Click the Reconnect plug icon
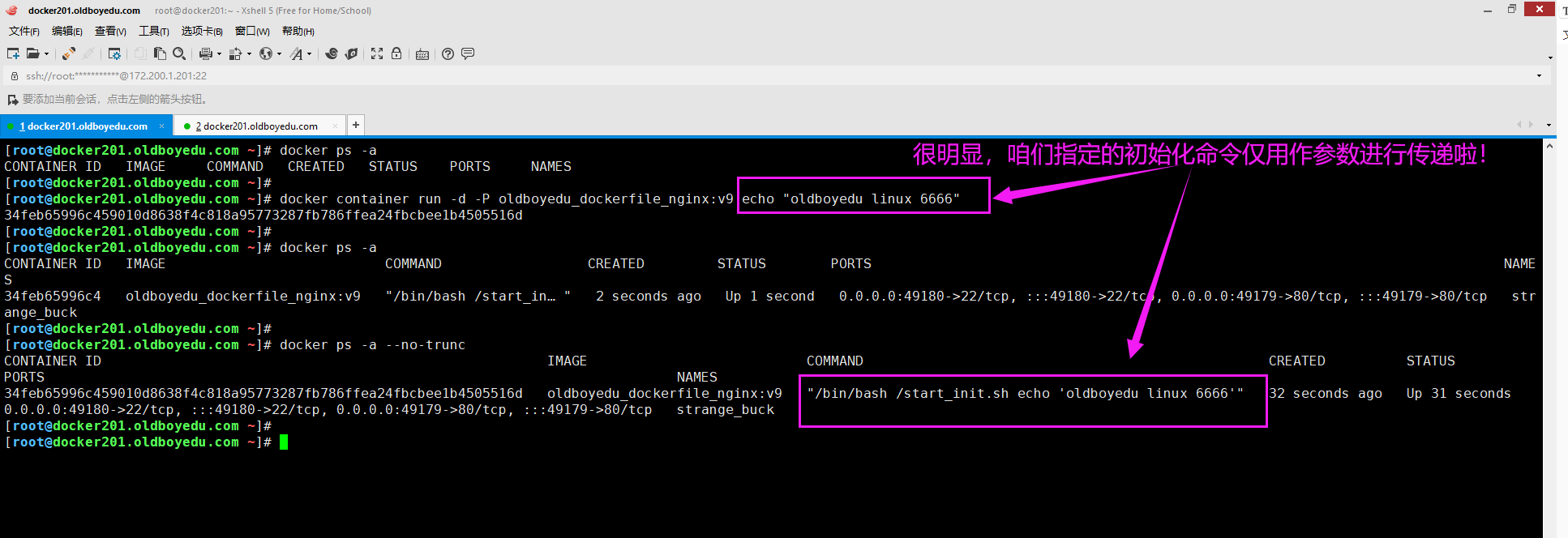The width and height of the screenshot is (1568, 538). 69,53
